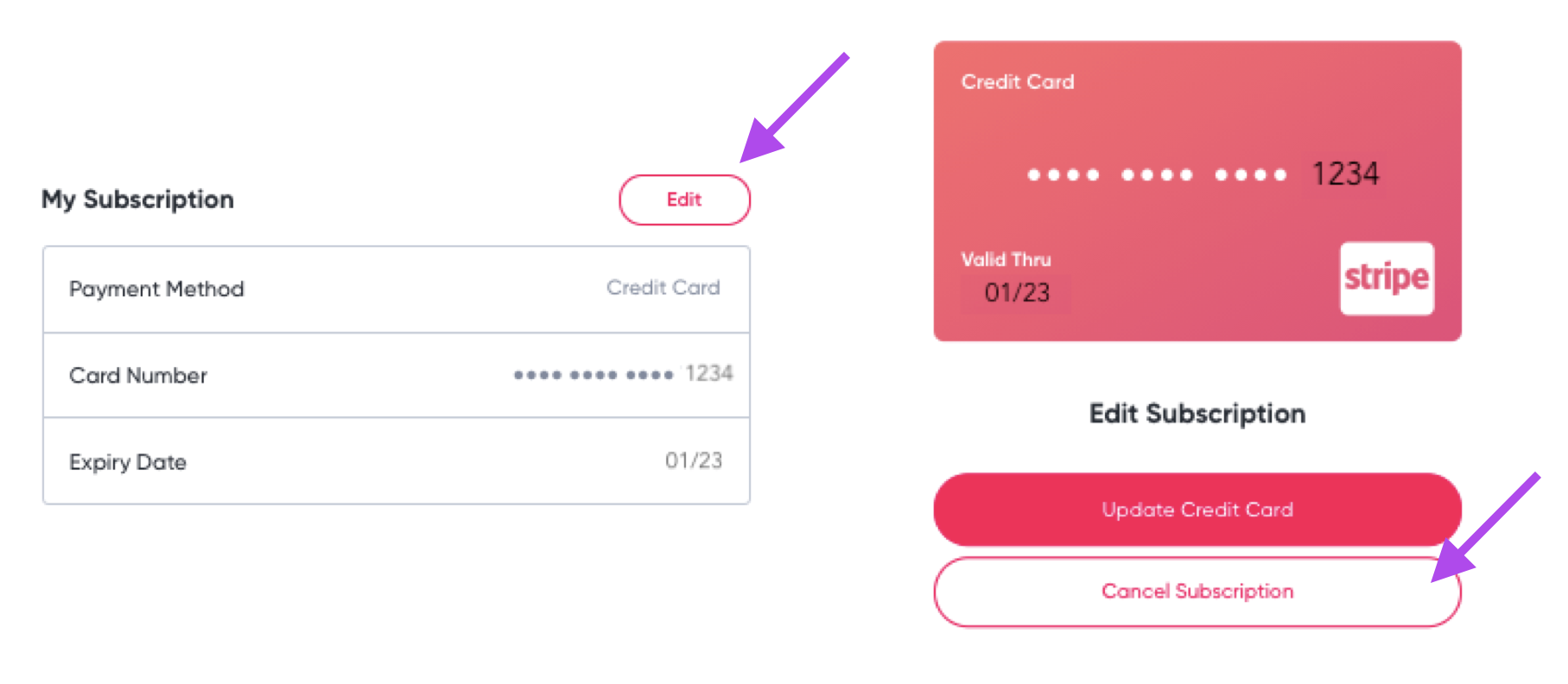This screenshot has width=1568, height=684.
Task: Click the 01/23 Valid Thru field on card
Action: click(1017, 293)
